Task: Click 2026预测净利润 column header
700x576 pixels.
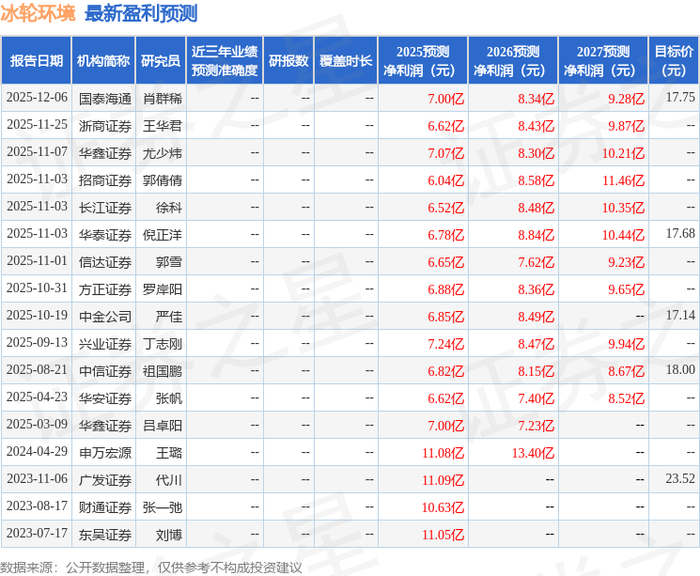Action: [x=513, y=61]
